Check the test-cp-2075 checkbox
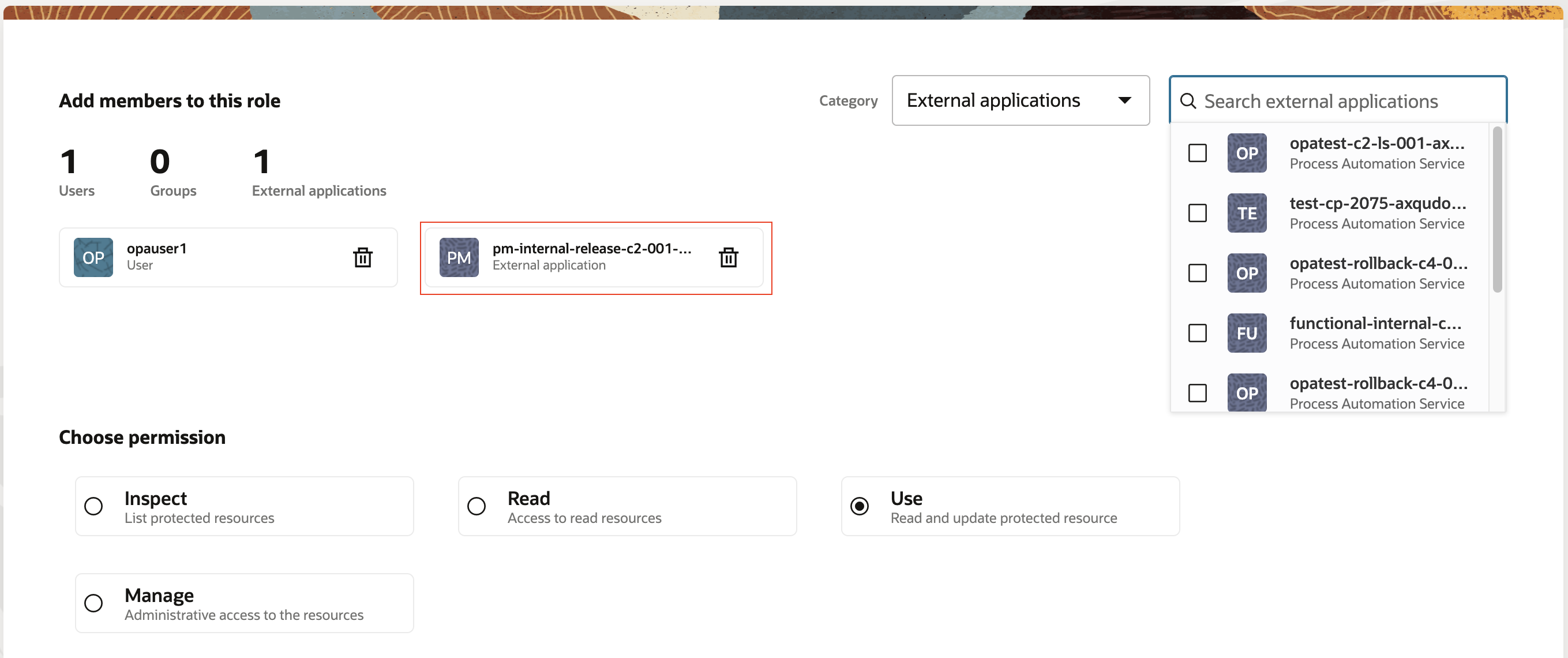The height and width of the screenshot is (658, 1568). 1196,212
